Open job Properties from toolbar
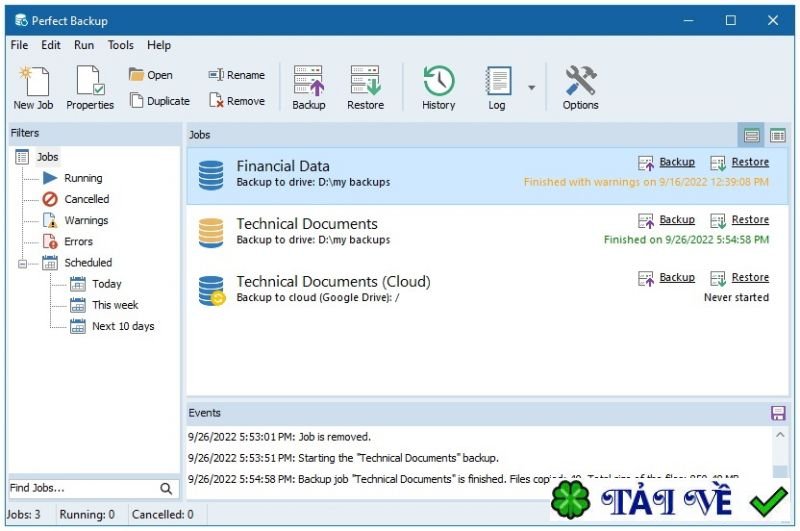This screenshot has height=531, width=800. point(90,88)
